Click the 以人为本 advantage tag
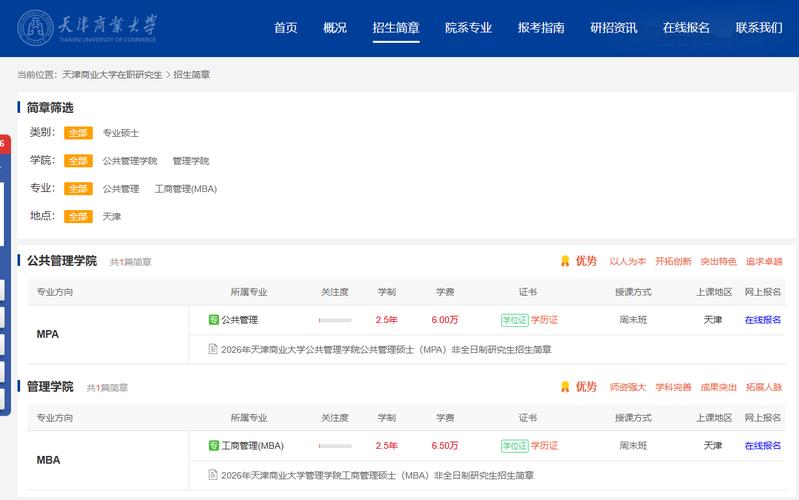The height and width of the screenshot is (500, 799). tap(628, 261)
